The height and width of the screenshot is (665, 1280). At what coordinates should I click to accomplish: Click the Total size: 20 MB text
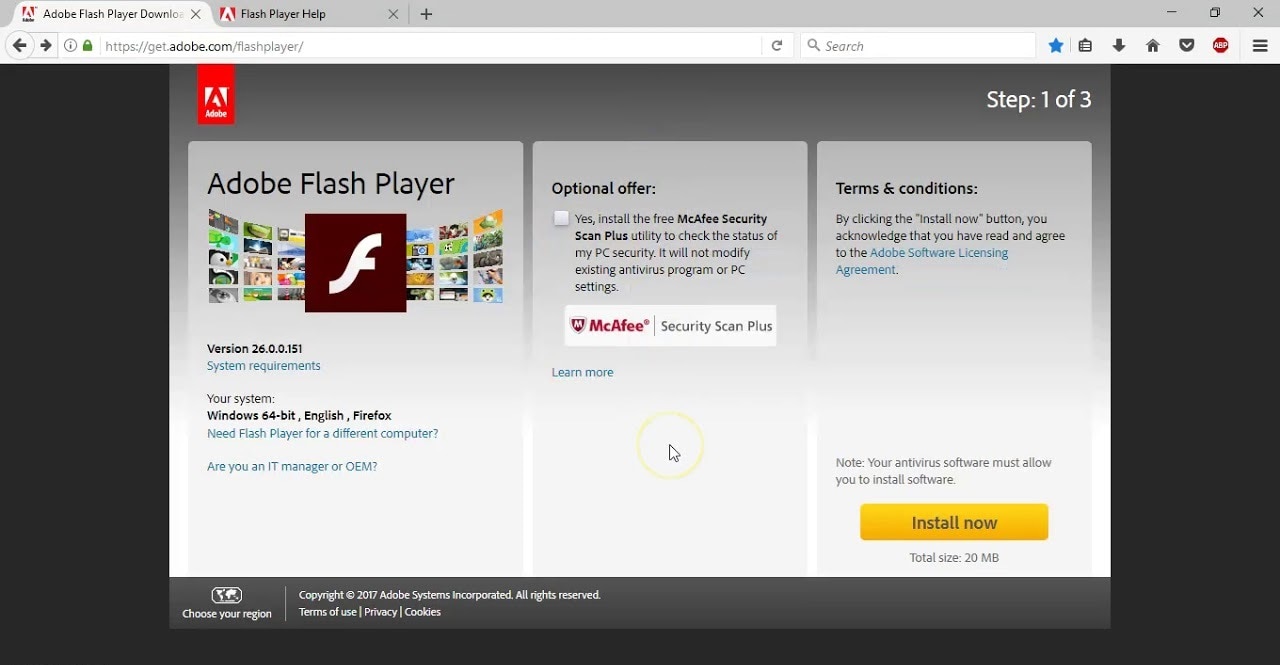[x=954, y=558]
